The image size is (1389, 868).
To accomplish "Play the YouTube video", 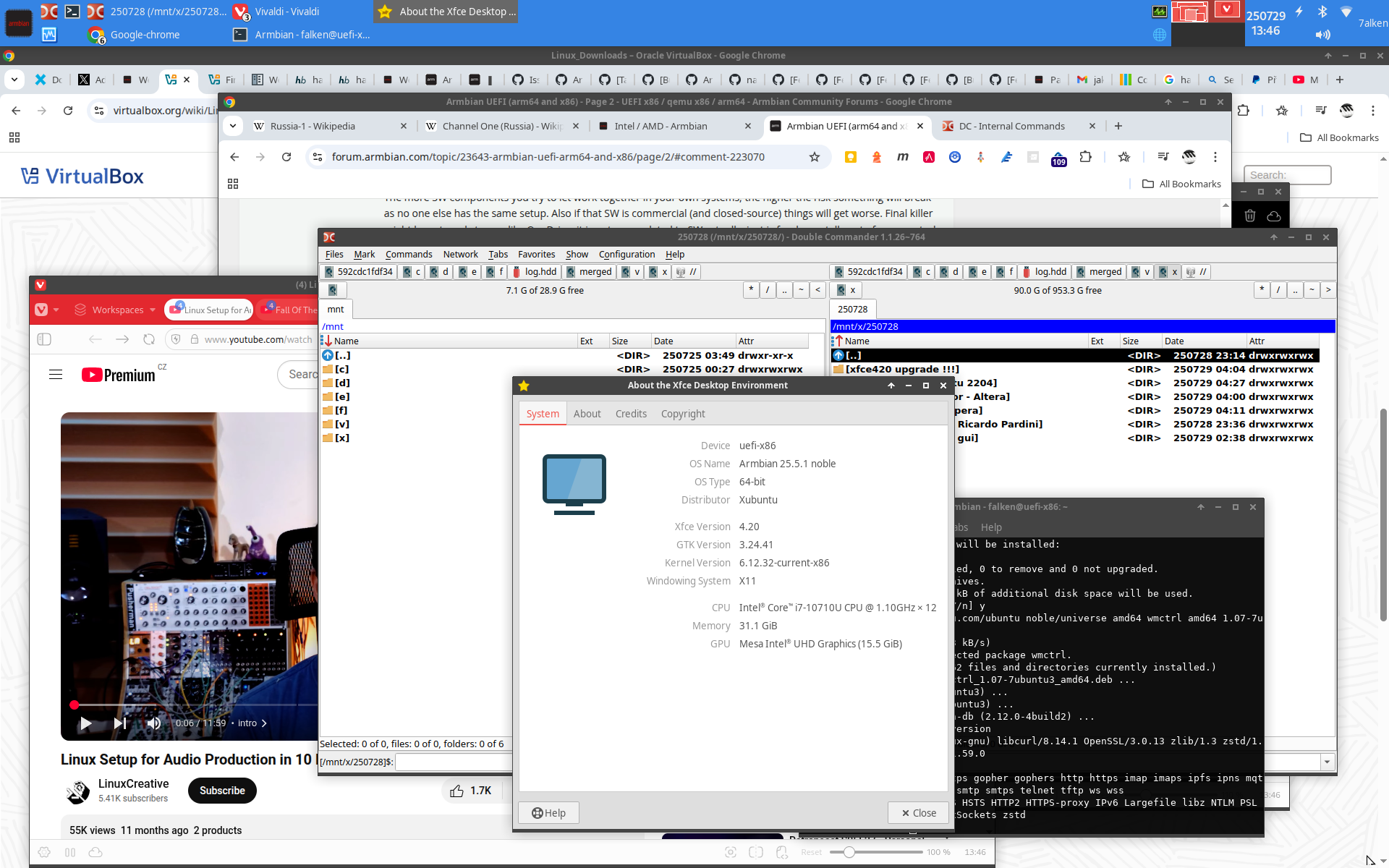I will point(85,723).
